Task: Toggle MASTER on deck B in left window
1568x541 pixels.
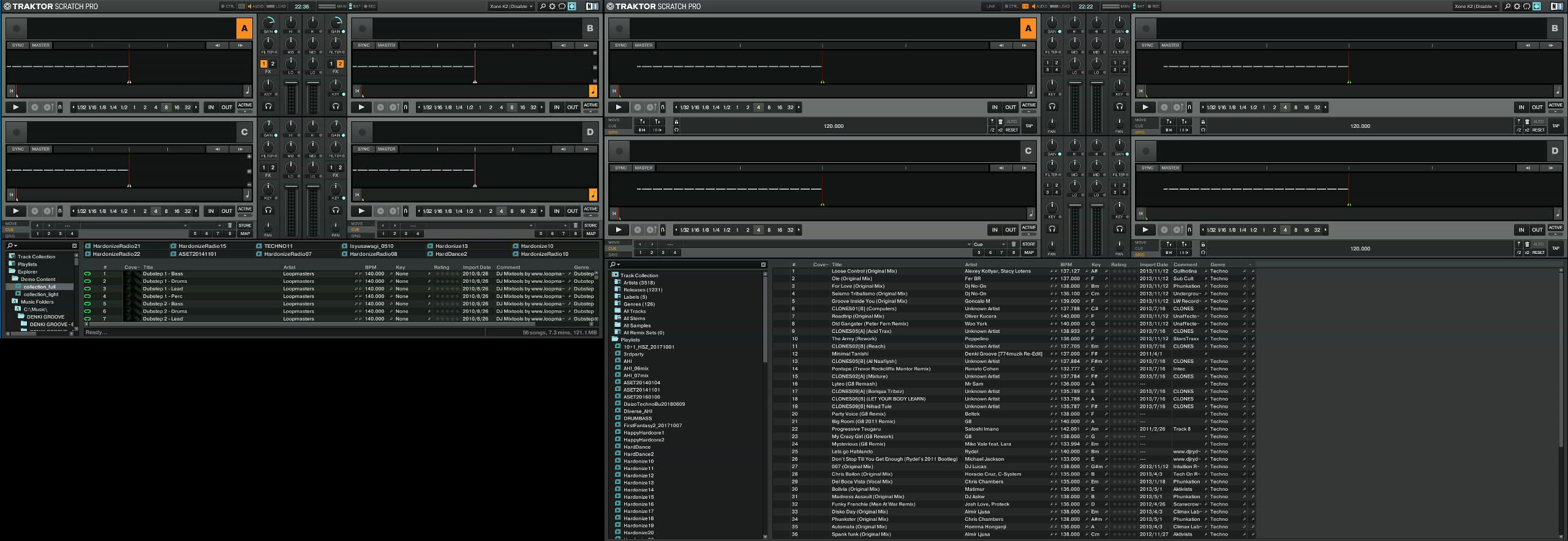Action: click(x=386, y=45)
